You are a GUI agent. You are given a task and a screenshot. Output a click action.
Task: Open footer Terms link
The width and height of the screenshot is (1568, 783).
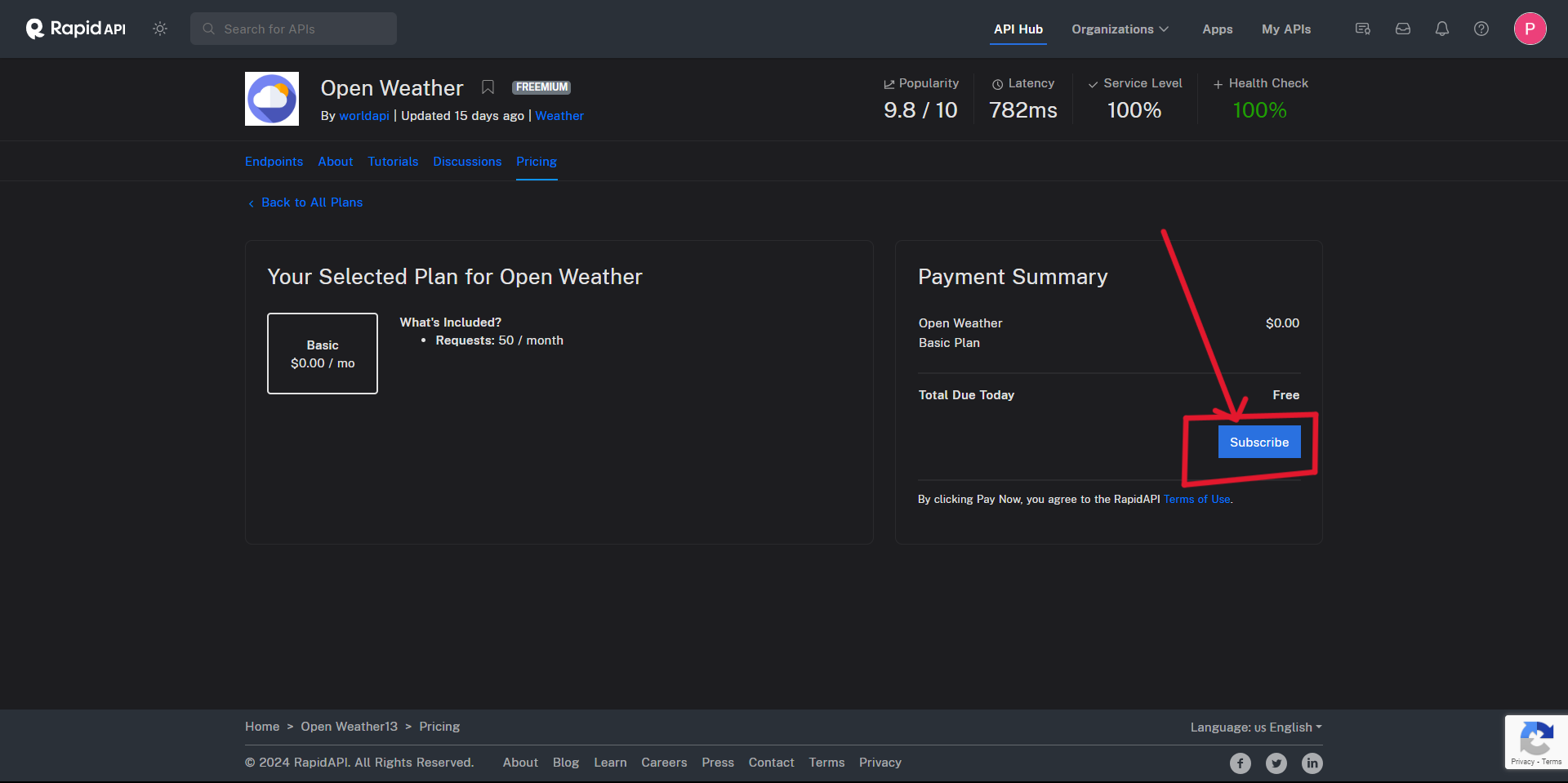[x=826, y=763]
